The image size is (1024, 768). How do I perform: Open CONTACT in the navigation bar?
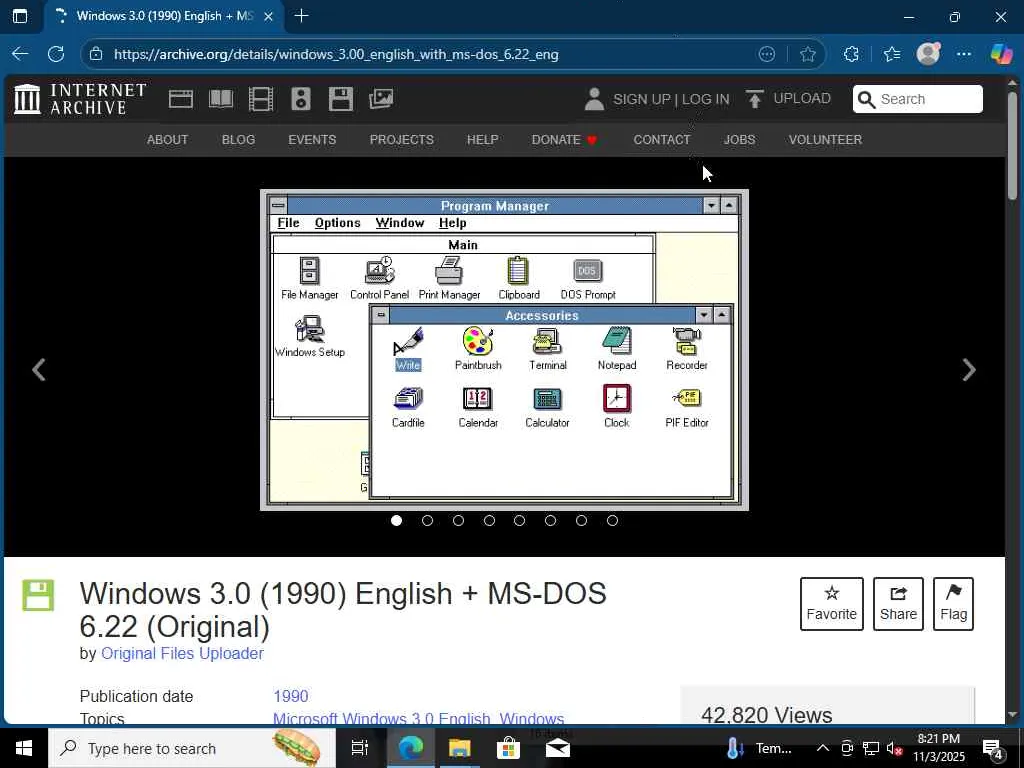[x=662, y=140]
